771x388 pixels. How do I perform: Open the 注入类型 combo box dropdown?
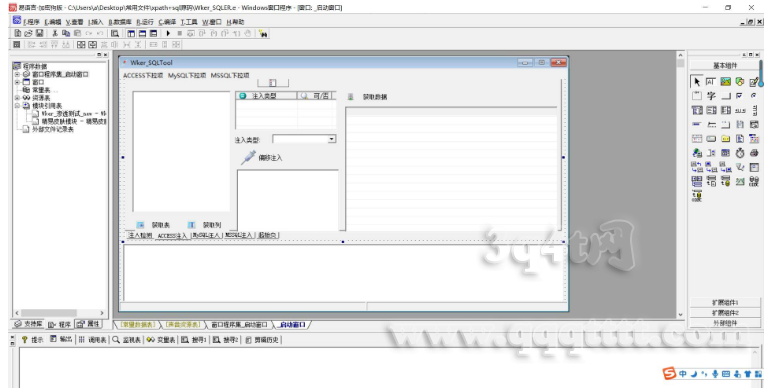332,139
